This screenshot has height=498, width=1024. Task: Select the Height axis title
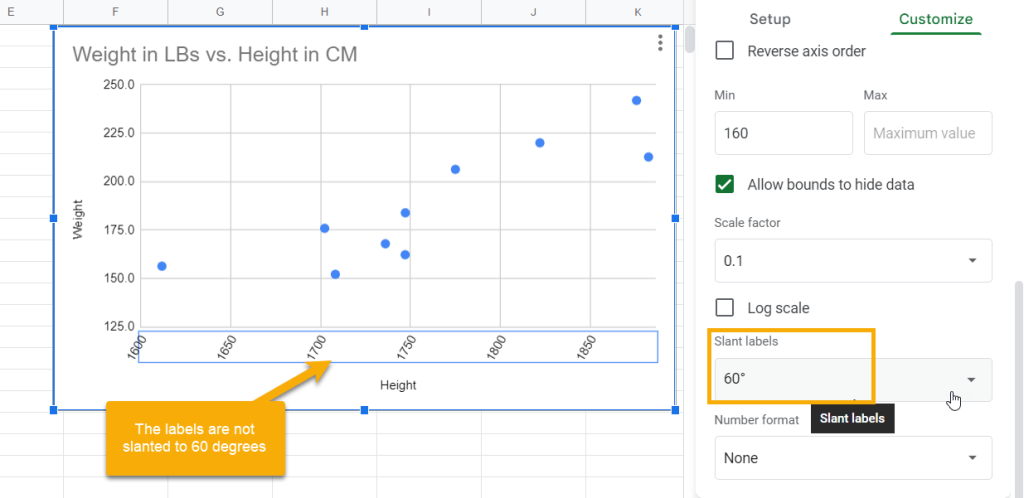[x=398, y=385]
